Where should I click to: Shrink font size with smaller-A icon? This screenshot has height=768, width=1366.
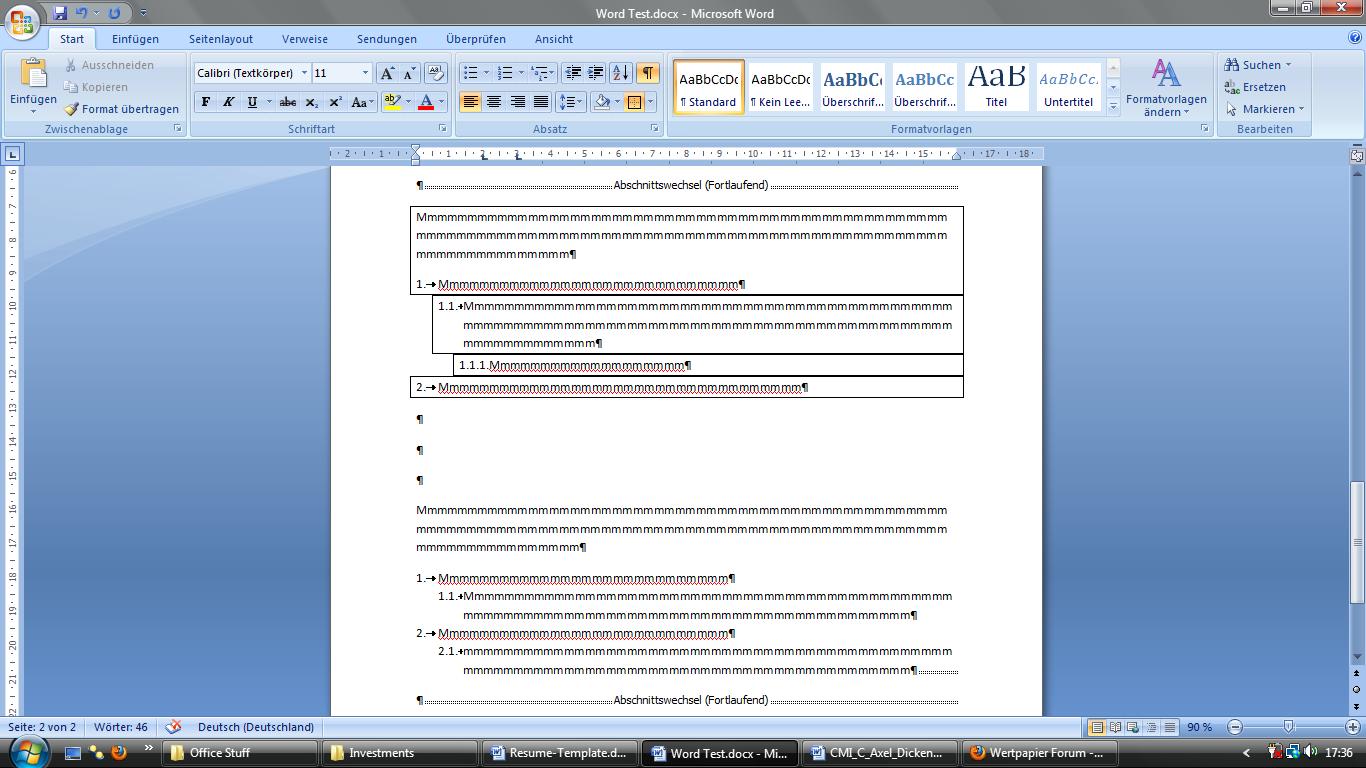409,73
